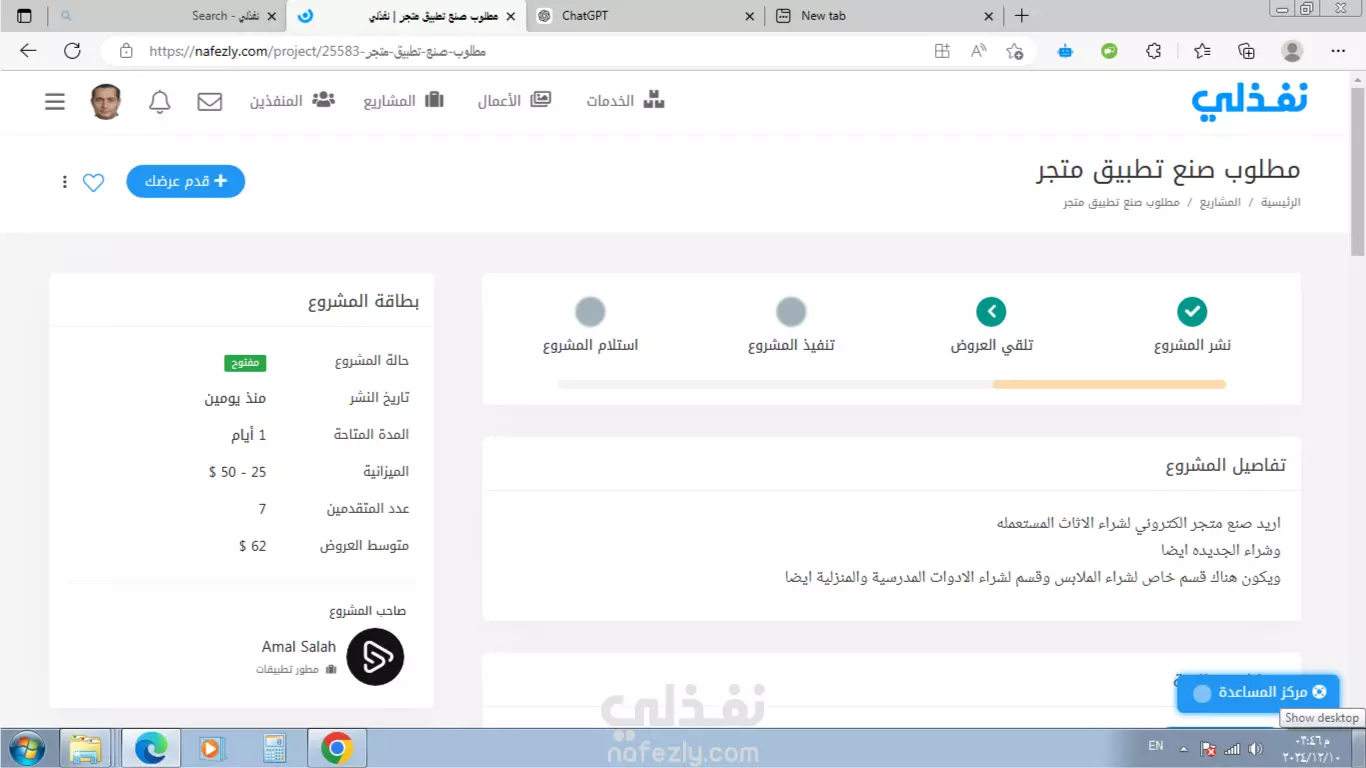1366x768 pixels.
Task: Click the volume speaker tray icon
Action: [1256, 748]
